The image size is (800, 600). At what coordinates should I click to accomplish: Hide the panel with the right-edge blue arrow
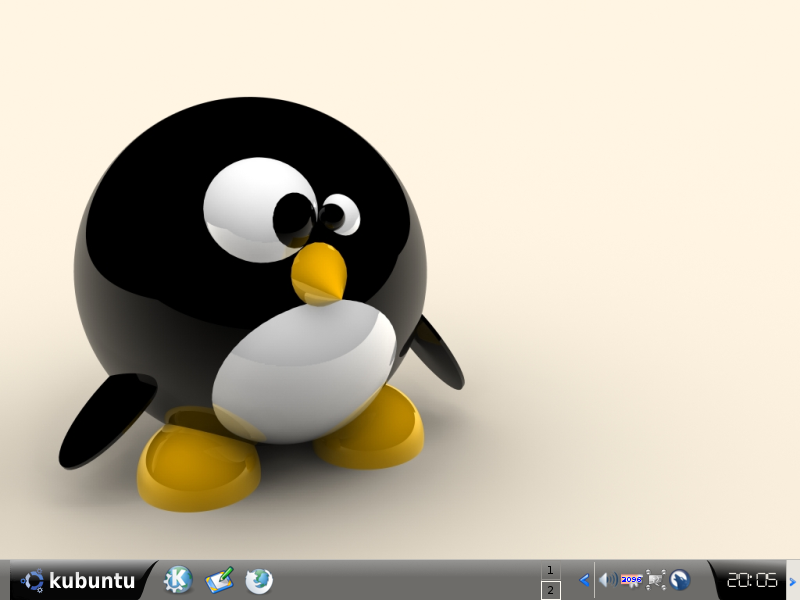point(793,581)
